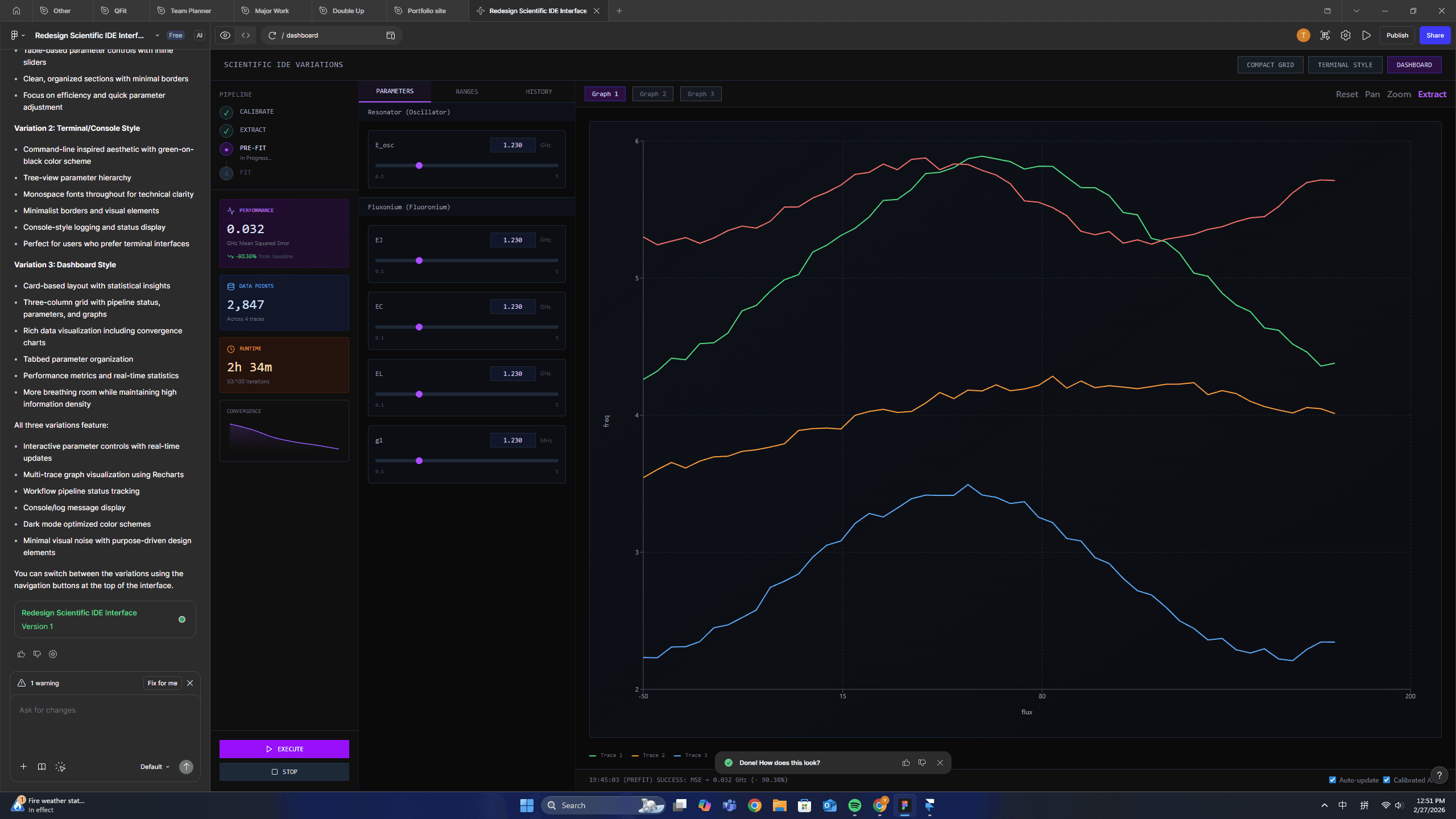This screenshot has height=819, width=1456.
Task: Expand project name dropdown chevron
Action: (x=158, y=35)
